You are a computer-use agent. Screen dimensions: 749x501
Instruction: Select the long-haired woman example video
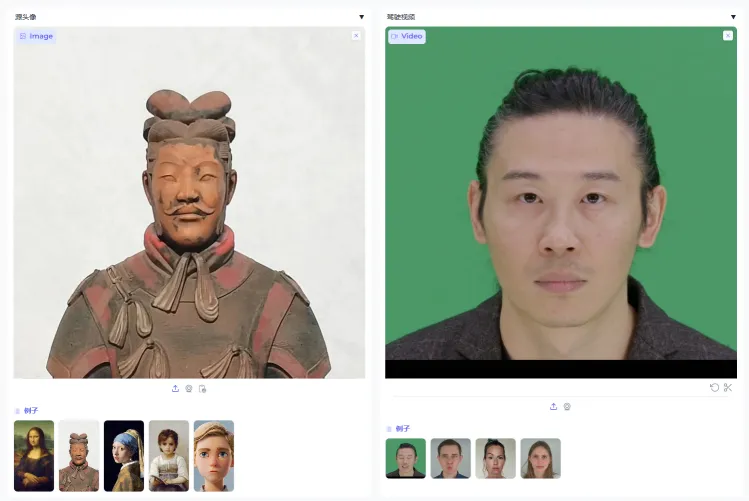pos(540,458)
